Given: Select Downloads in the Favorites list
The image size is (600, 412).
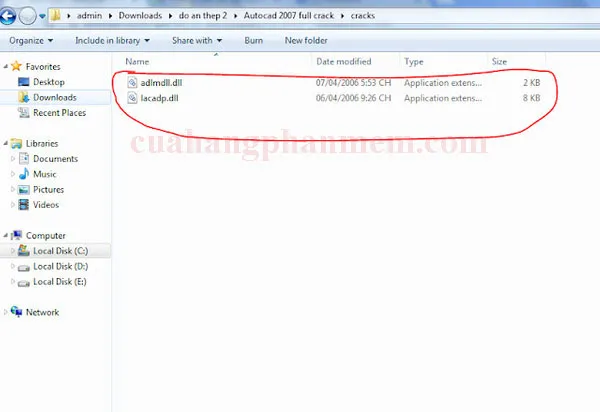Looking at the screenshot, I should tap(54, 97).
